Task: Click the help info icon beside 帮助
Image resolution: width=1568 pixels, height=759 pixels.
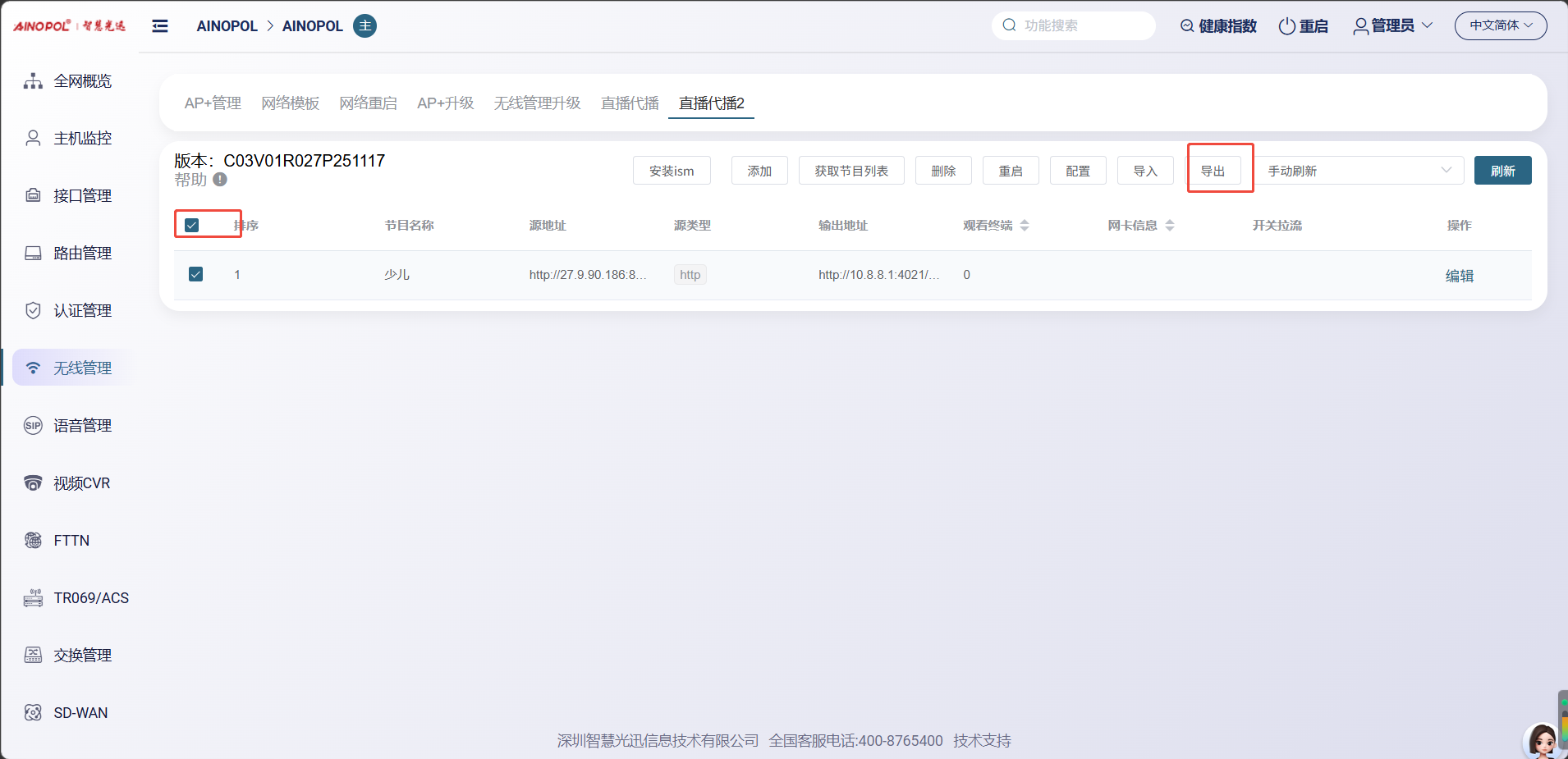Action: point(220,180)
